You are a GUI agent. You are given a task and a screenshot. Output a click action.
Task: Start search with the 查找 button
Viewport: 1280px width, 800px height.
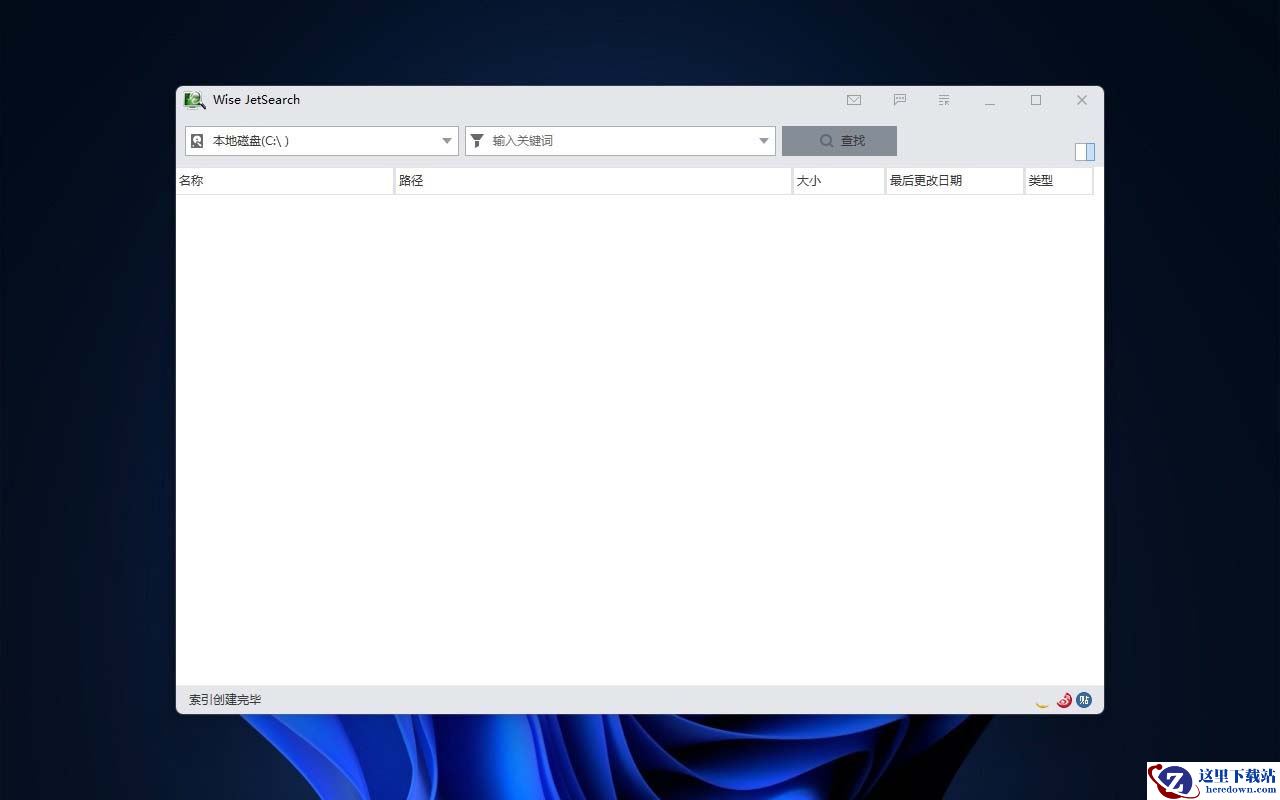click(839, 141)
